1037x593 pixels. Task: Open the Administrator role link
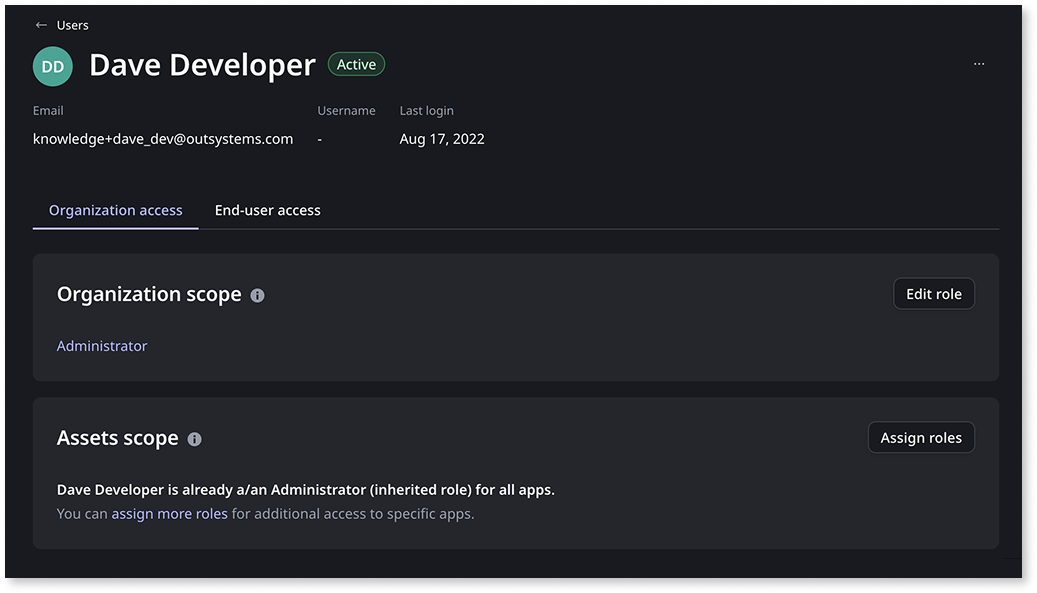(101, 345)
